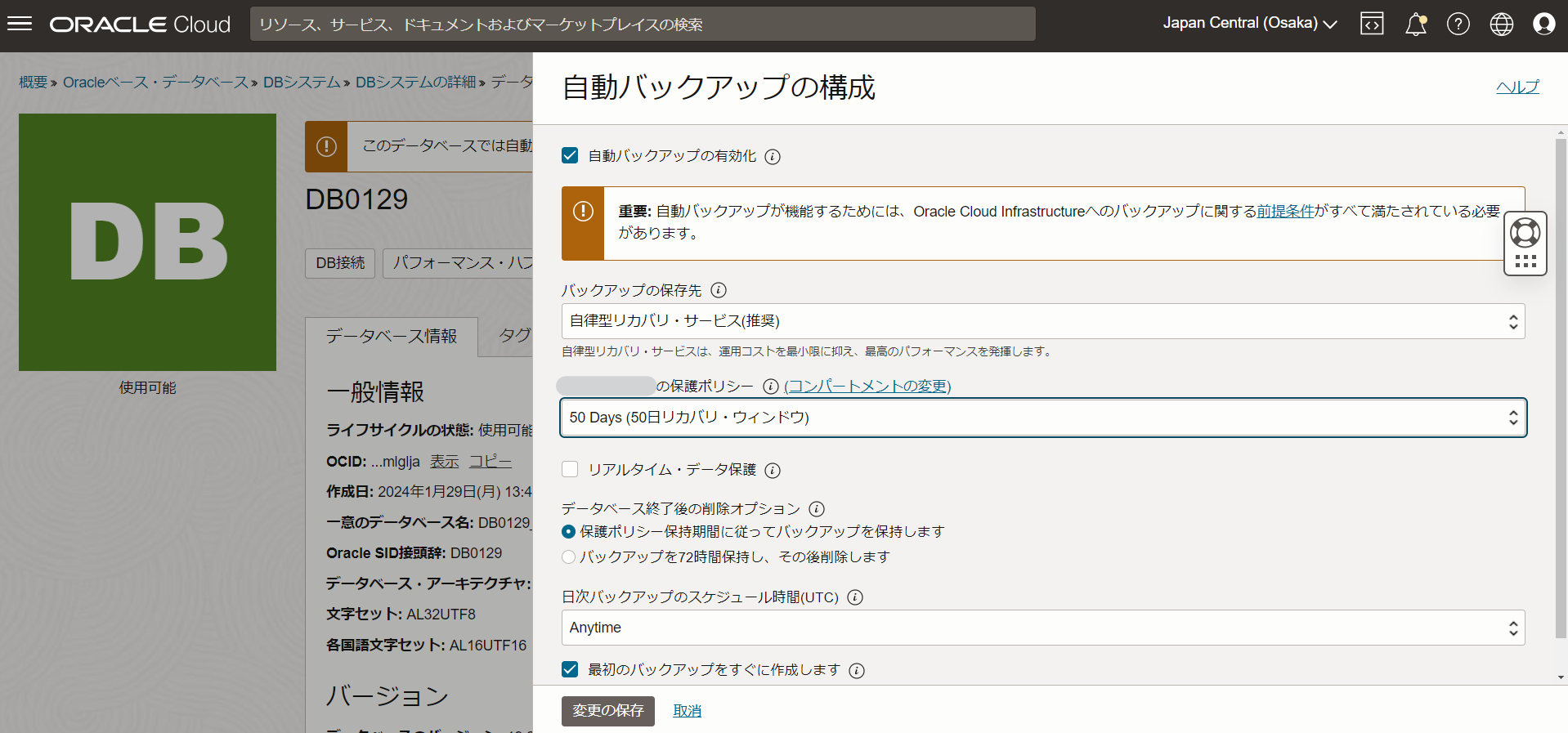The image size is (1568, 733).
Task: Expand the Japan Central (Osaka) region menu
Action: [x=1249, y=24]
